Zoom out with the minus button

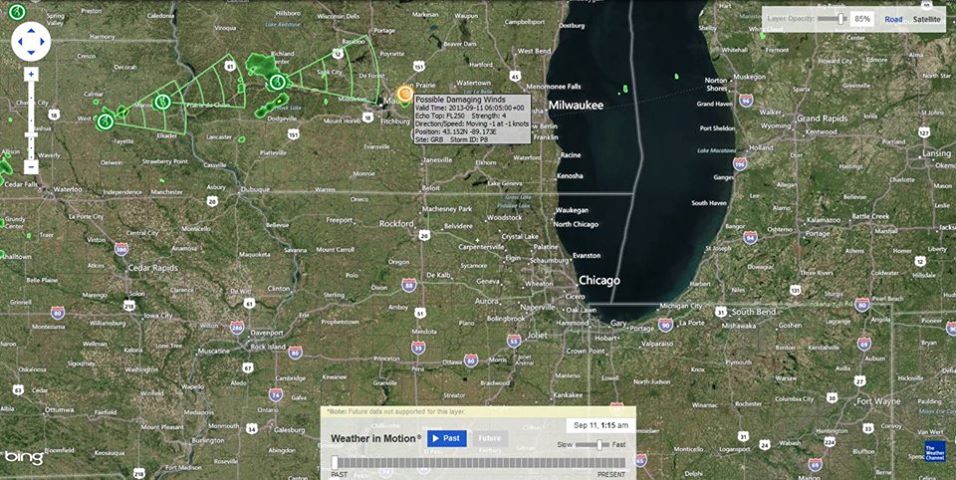pyautogui.click(x=31, y=167)
